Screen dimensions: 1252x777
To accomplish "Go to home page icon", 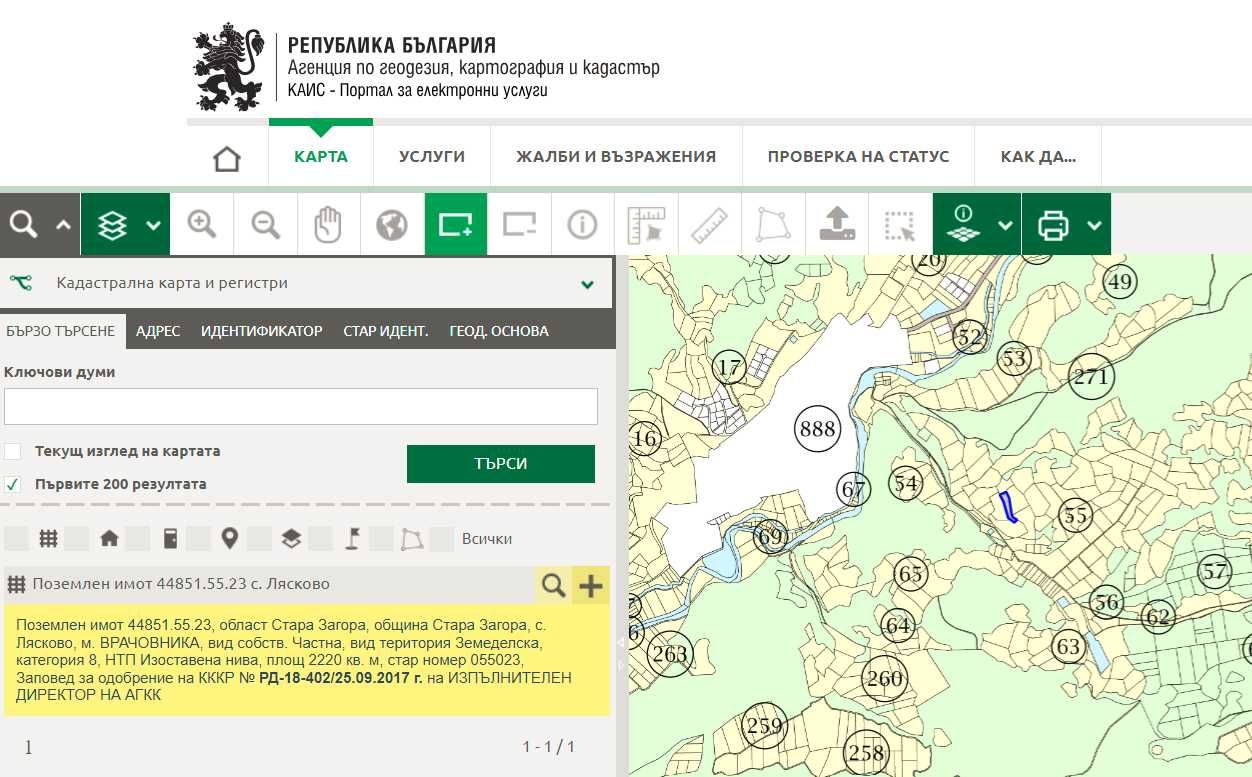I will (227, 157).
